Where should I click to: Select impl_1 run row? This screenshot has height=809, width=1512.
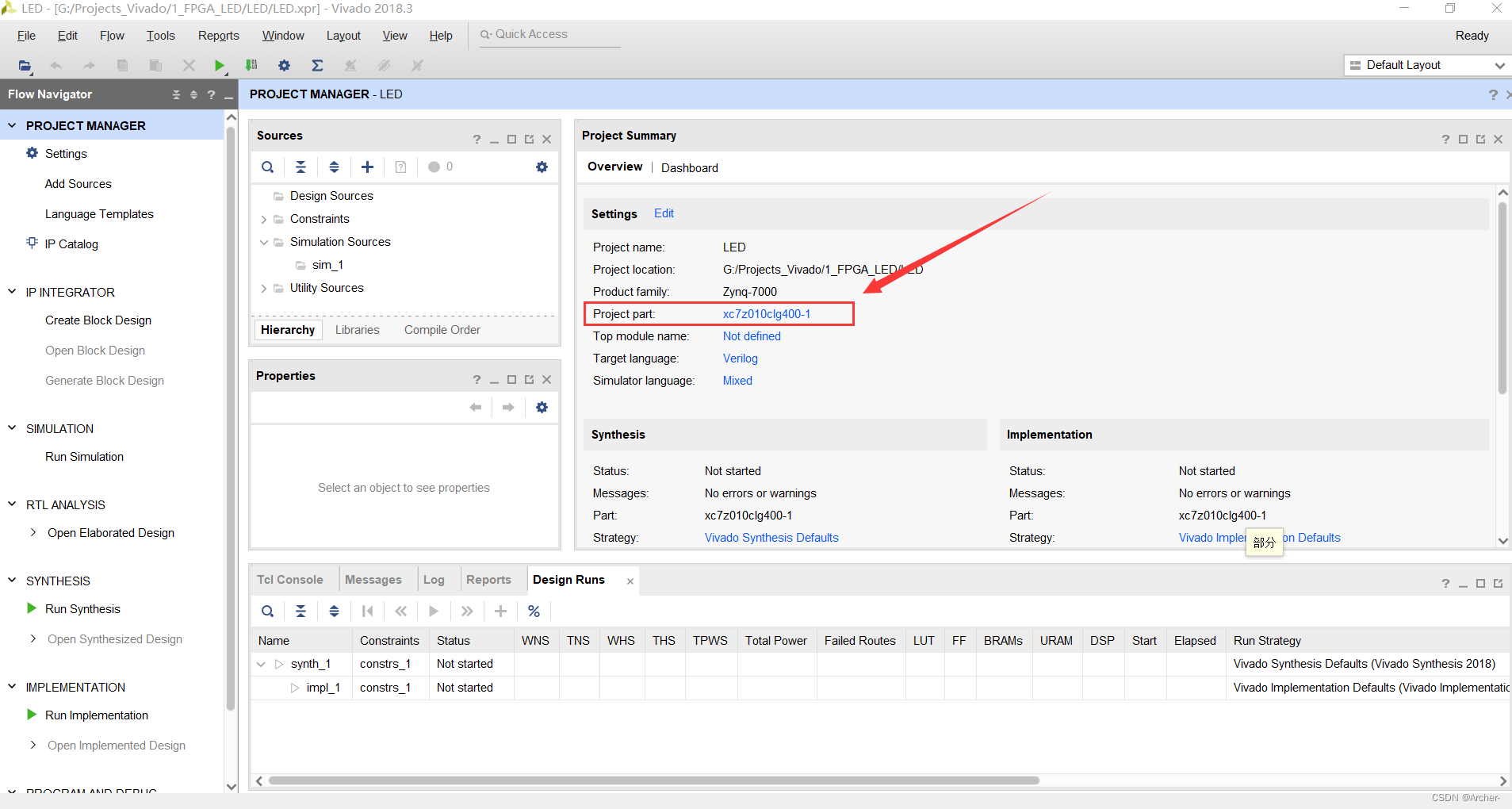pyautogui.click(x=880, y=688)
